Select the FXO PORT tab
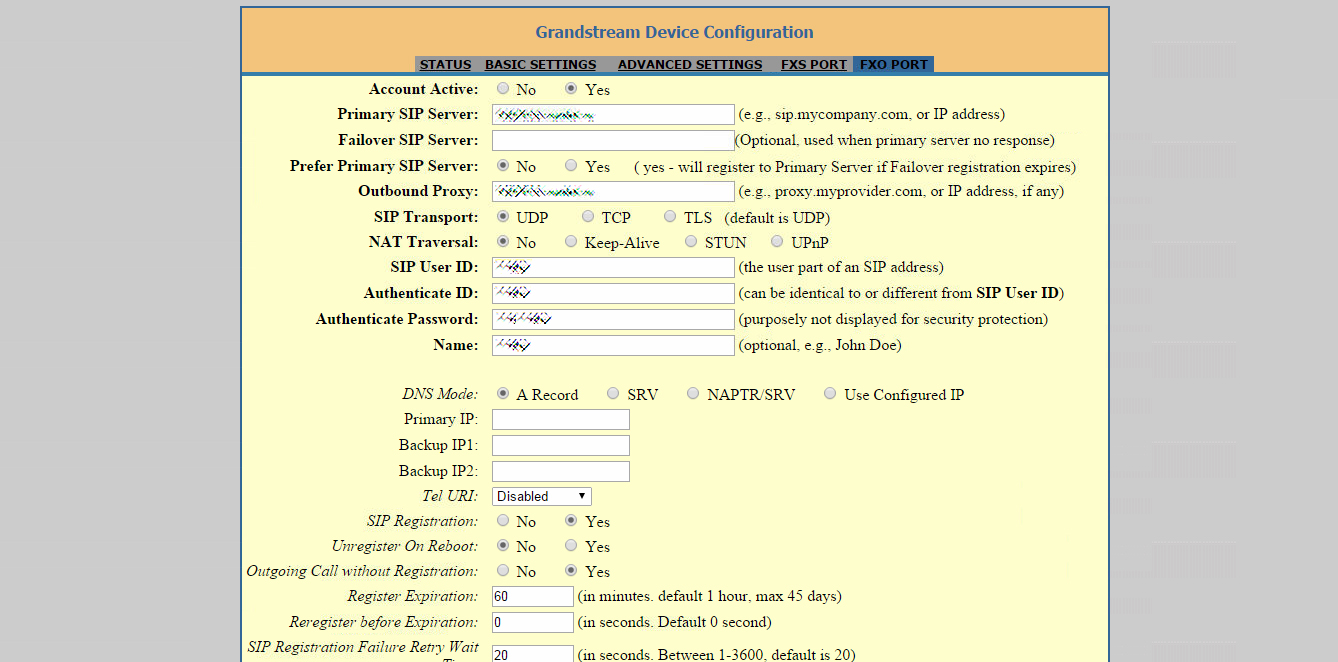1338x662 pixels. (894, 65)
